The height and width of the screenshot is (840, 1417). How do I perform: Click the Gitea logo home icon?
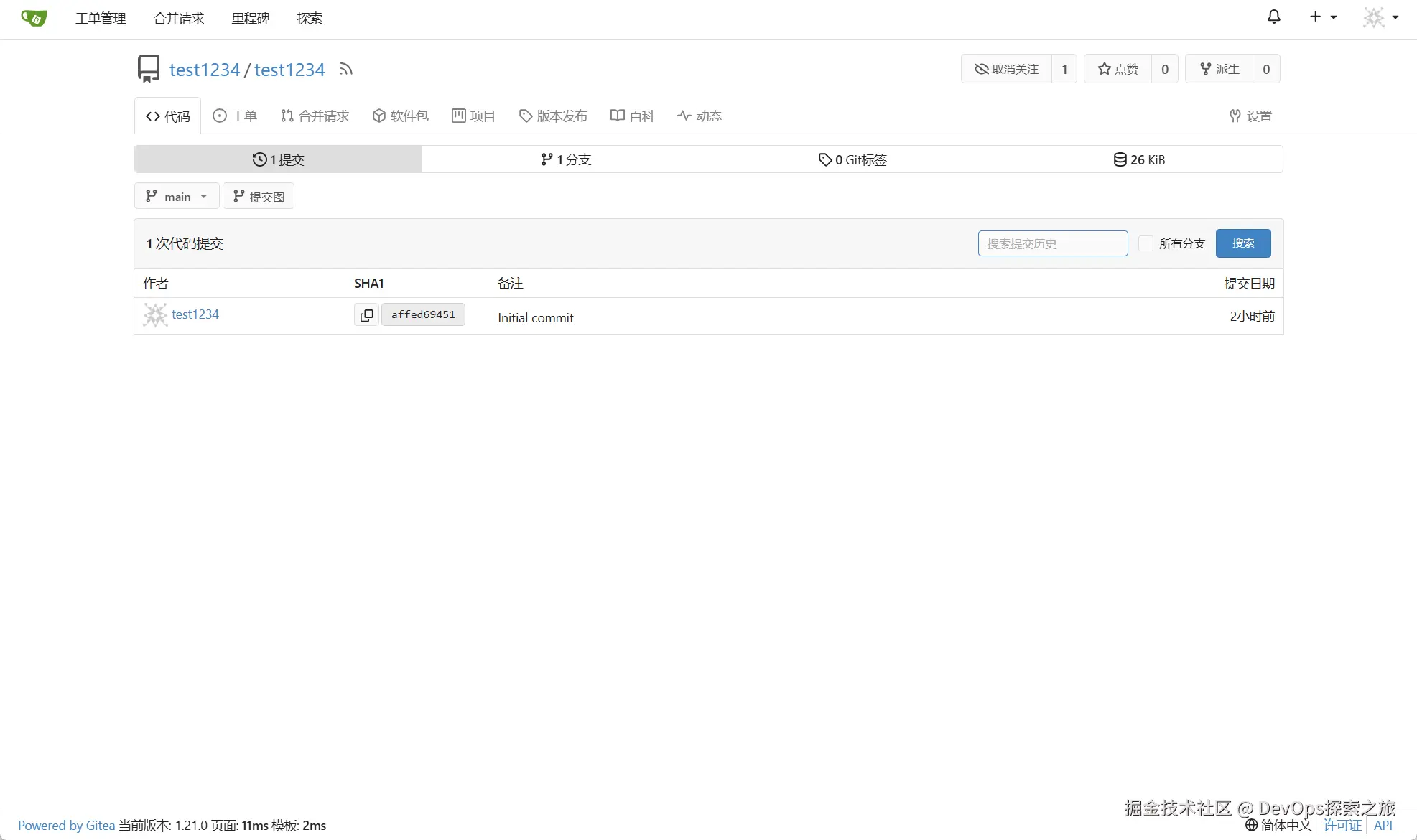point(34,18)
